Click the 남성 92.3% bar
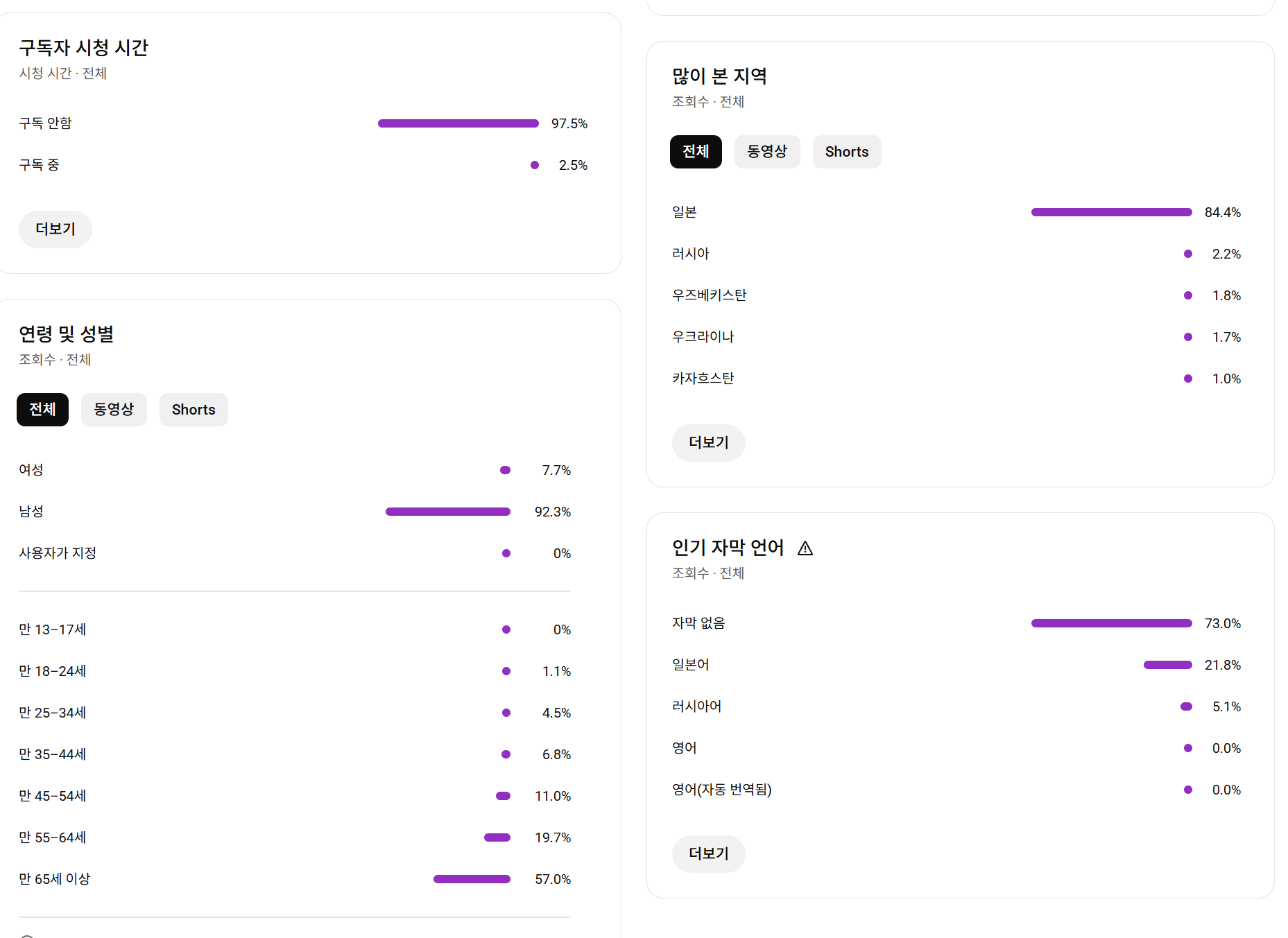The height and width of the screenshot is (938, 1288). click(x=447, y=512)
